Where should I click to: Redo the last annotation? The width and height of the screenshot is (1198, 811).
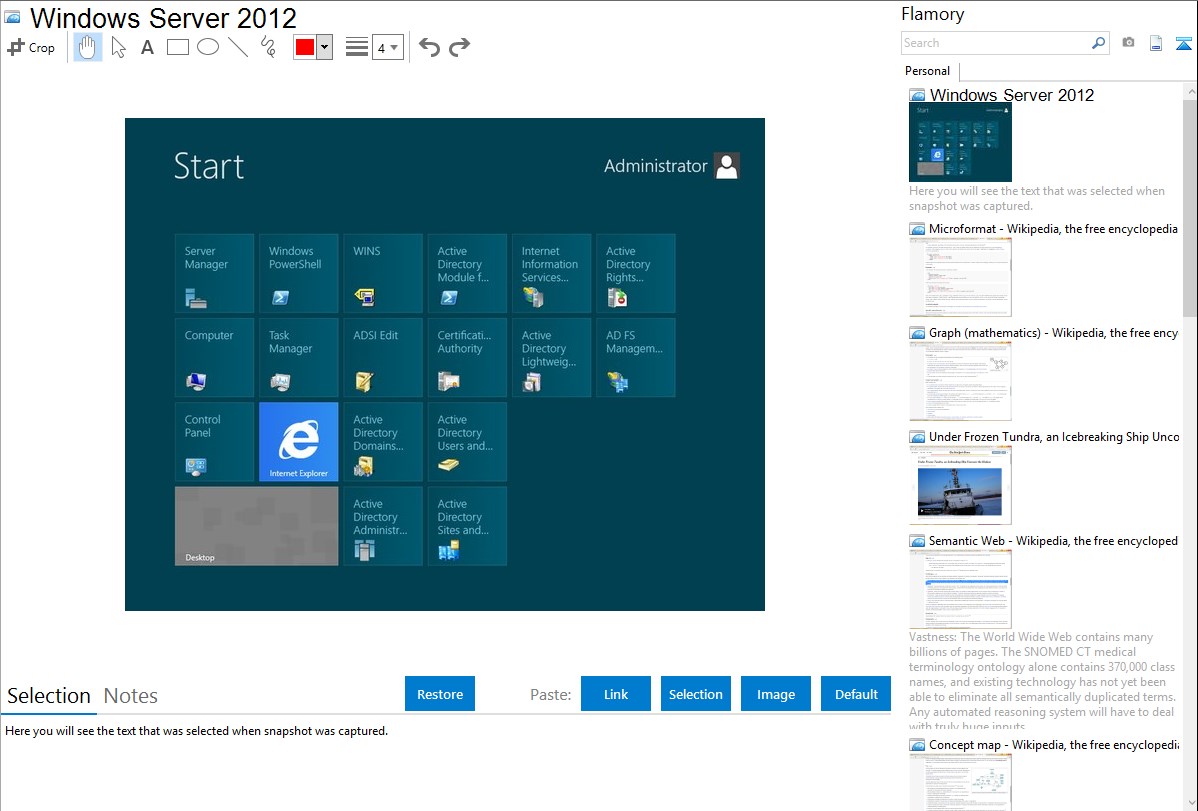[459, 47]
